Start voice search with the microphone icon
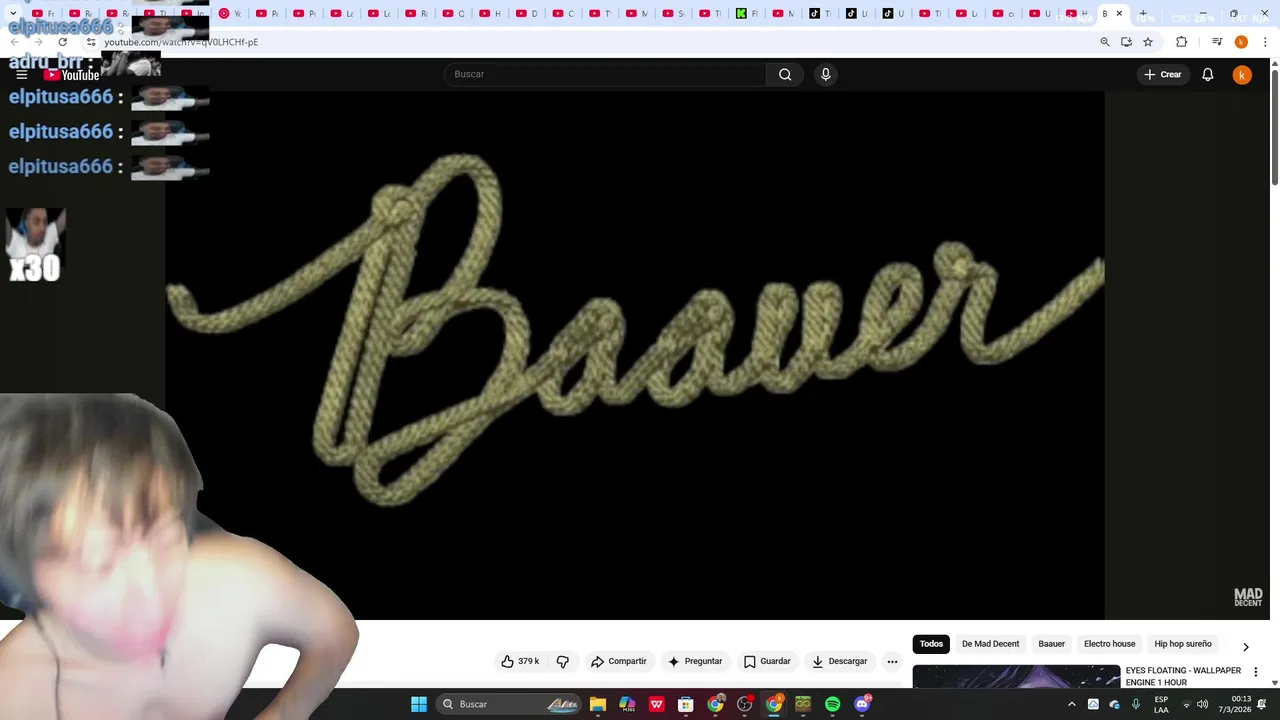Image resolution: width=1280 pixels, height=720 pixels. (825, 74)
